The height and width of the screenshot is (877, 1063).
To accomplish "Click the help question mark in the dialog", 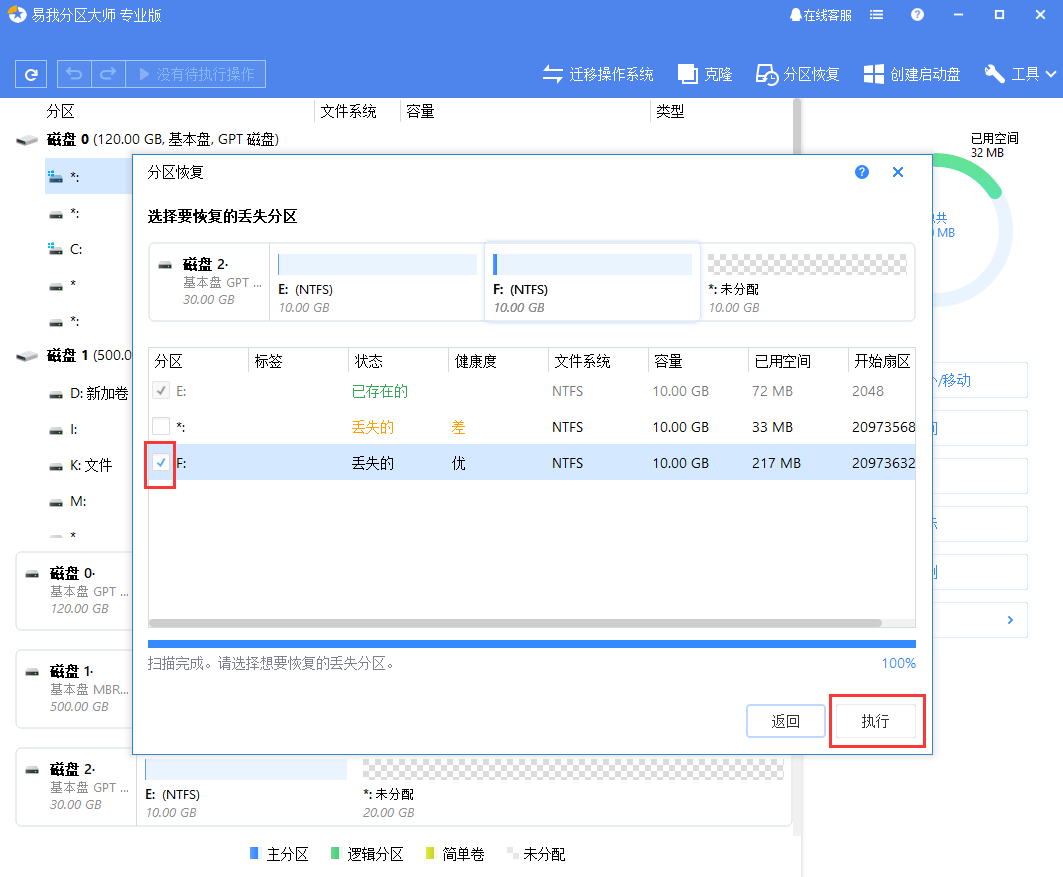I will point(861,172).
